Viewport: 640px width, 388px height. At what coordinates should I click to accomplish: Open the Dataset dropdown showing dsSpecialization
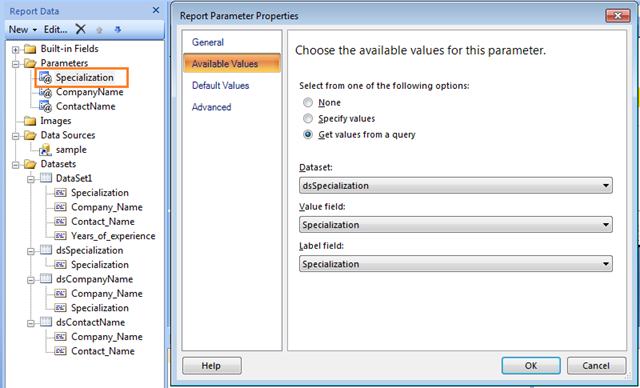[456, 186]
